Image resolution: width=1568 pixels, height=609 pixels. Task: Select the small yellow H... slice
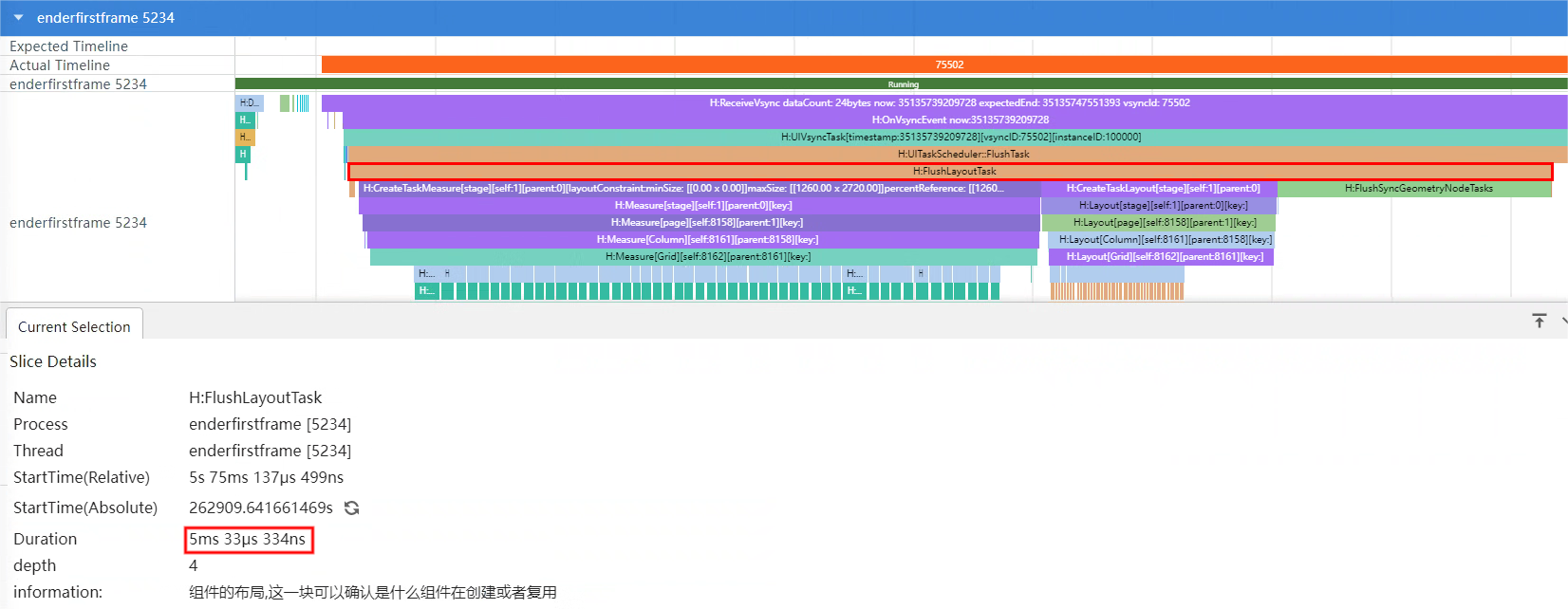click(x=245, y=137)
